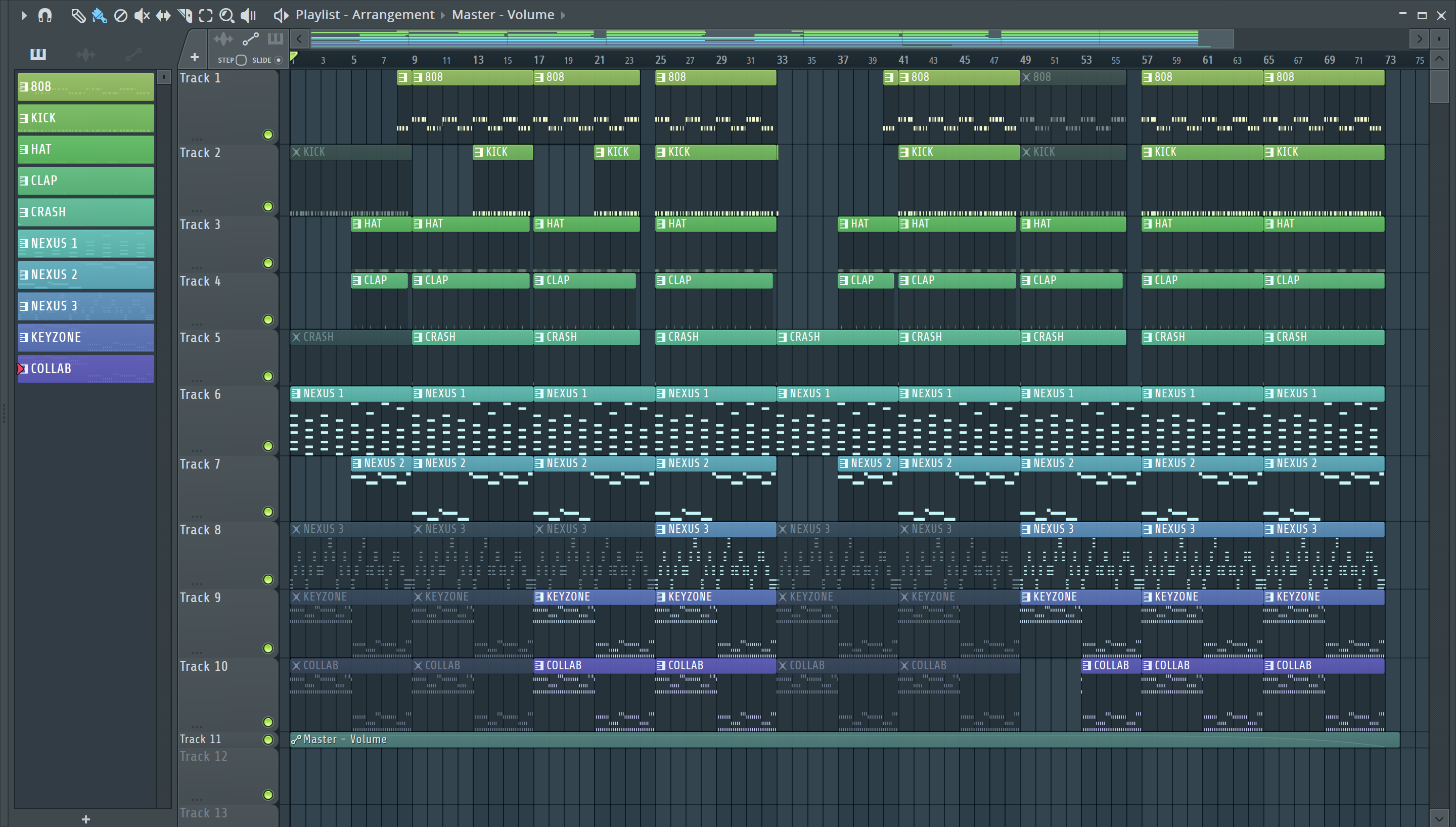Open clip menu of COLLAB clip at bar 57
The width and height of the screenshot is (1456, 827).
1148,666
